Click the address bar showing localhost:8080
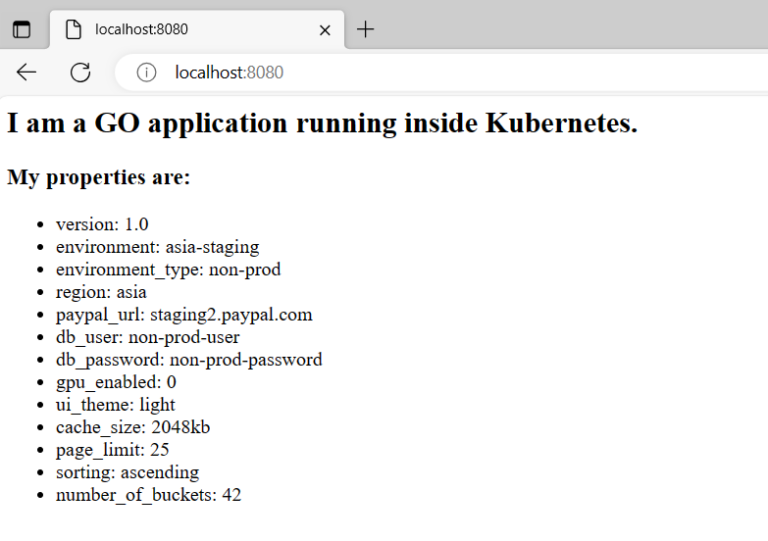 400,72
